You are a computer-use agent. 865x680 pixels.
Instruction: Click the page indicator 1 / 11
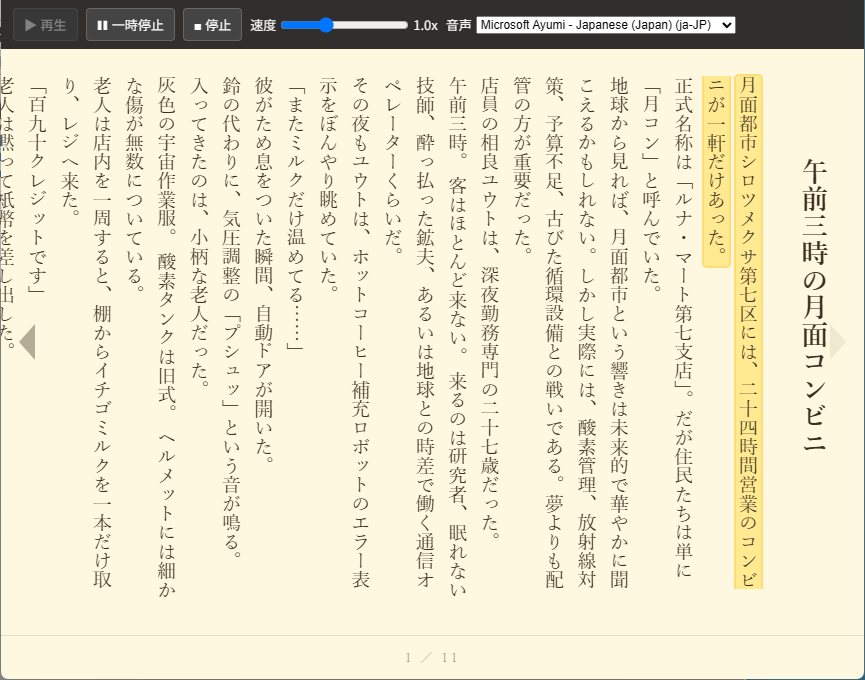coord(431,657)
